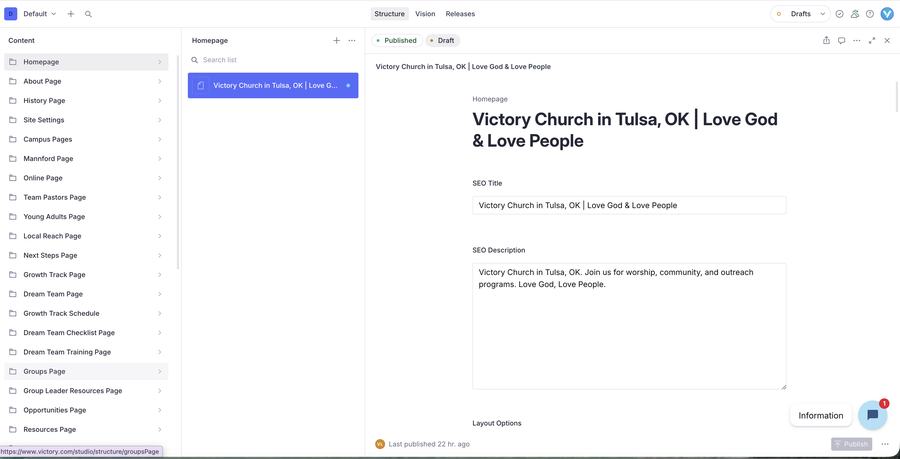Image resolution: width=900 pixels, height=459 pixels.
Task: Click the tasks checkmark icon in top bar
Action: [840, 14]
